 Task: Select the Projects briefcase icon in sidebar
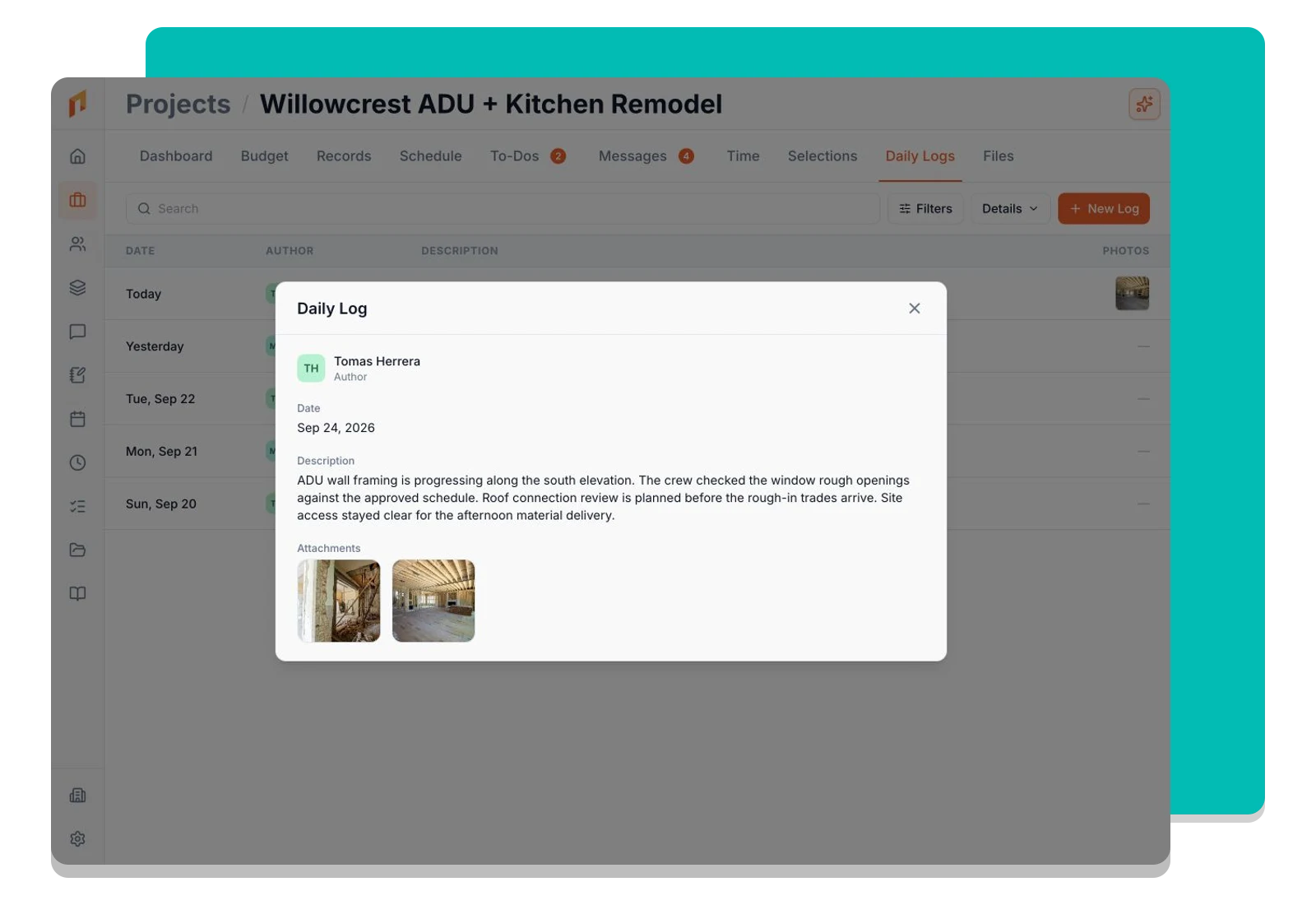tap(77, 200)
